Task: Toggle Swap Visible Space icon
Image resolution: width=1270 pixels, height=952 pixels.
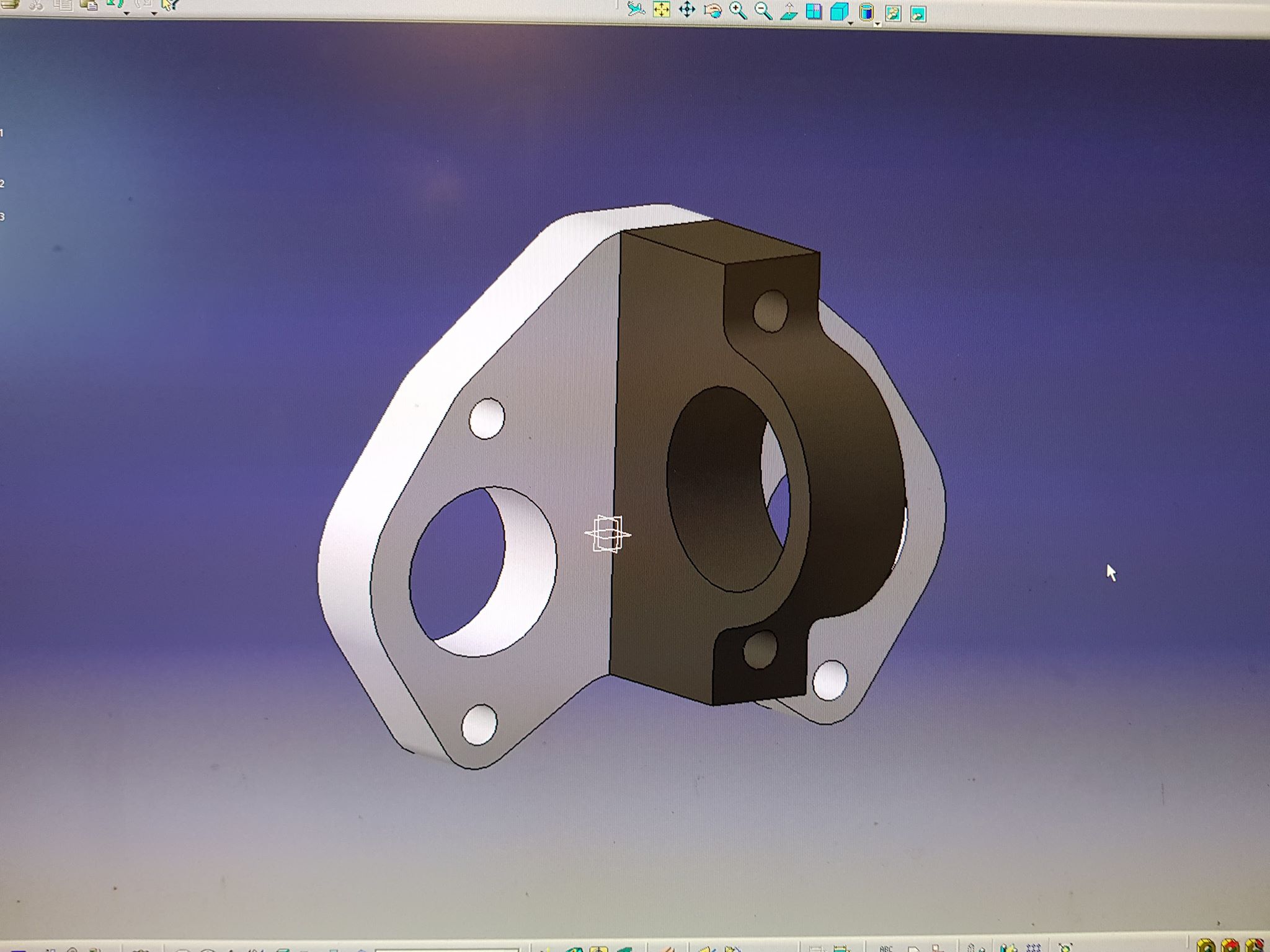Action: (918, 14)
